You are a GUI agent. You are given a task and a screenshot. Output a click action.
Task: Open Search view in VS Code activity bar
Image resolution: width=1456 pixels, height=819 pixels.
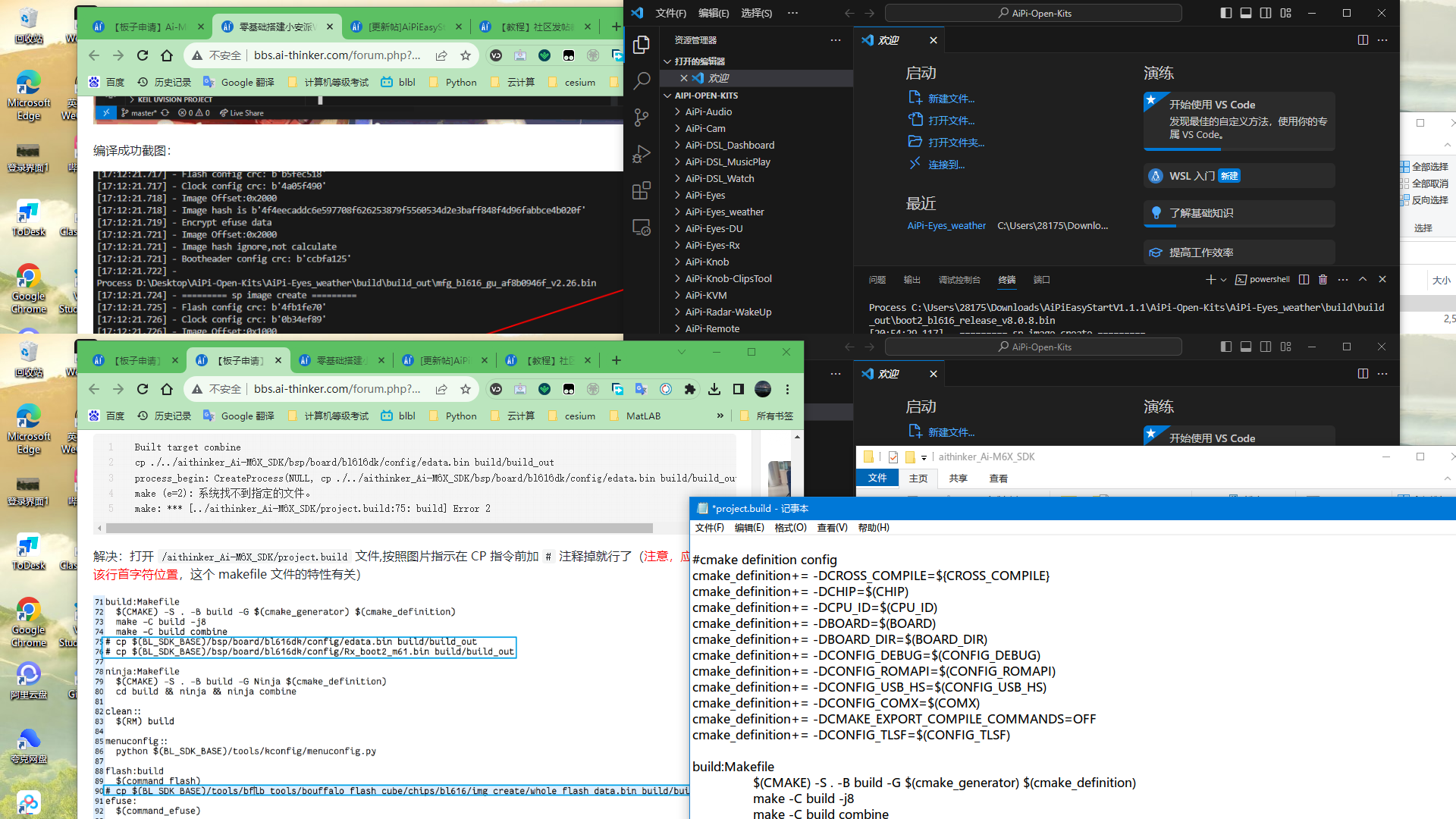(642, 81)
